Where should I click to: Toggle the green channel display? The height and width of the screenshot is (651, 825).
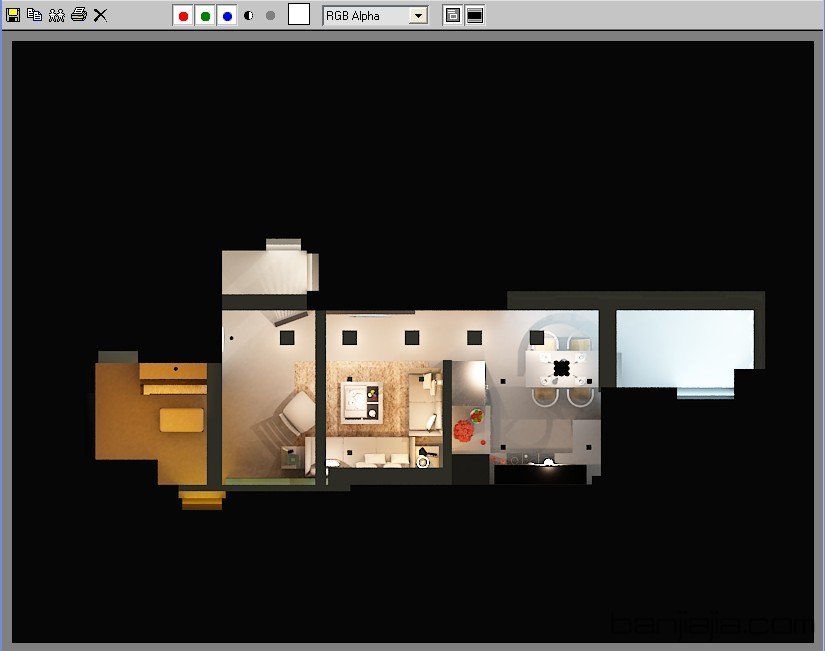pos(205,16)
